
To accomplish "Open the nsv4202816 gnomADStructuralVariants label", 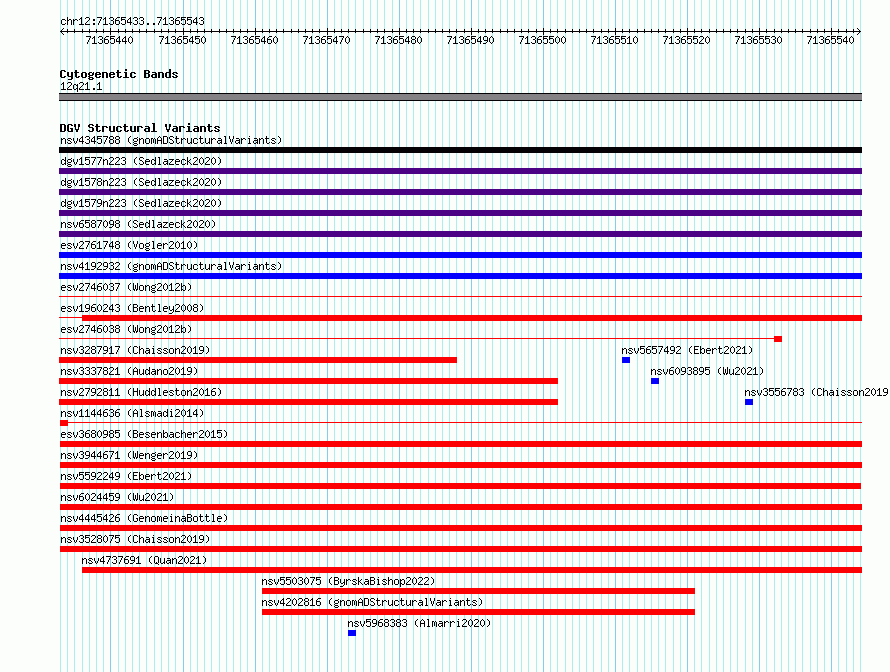I will [372, 602].
